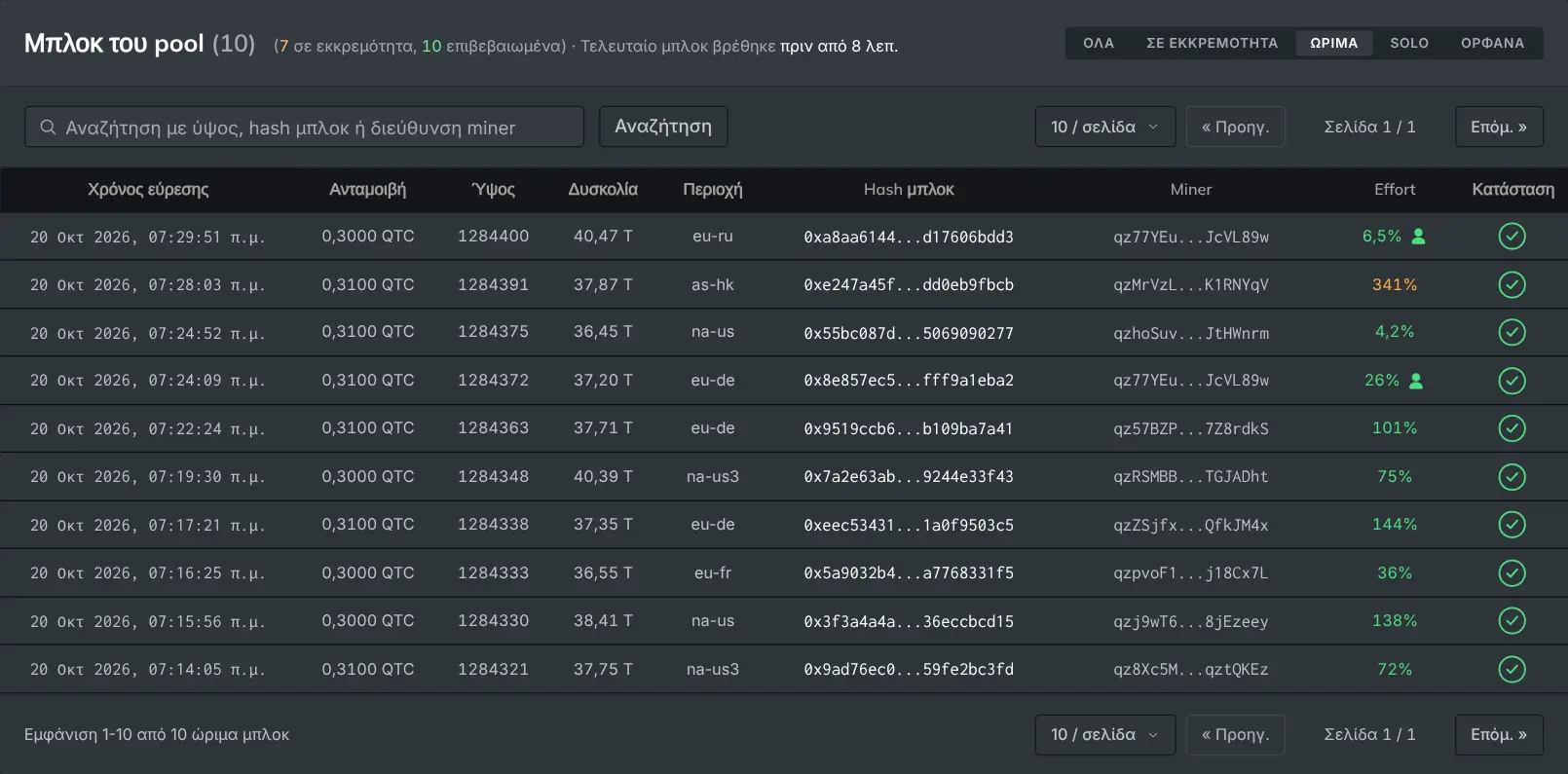Focus the block search input field
This screenshot has height=774, width=1568.
(304, 127)
